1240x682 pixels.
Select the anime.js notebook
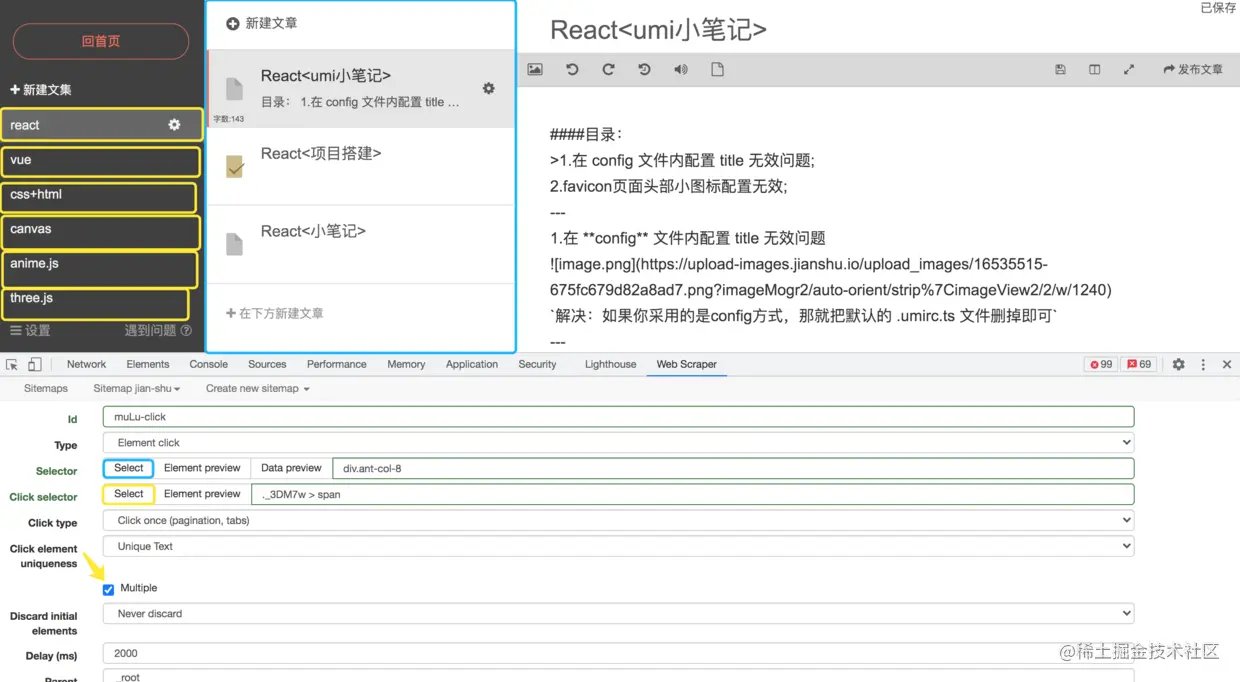coord(99,267)
